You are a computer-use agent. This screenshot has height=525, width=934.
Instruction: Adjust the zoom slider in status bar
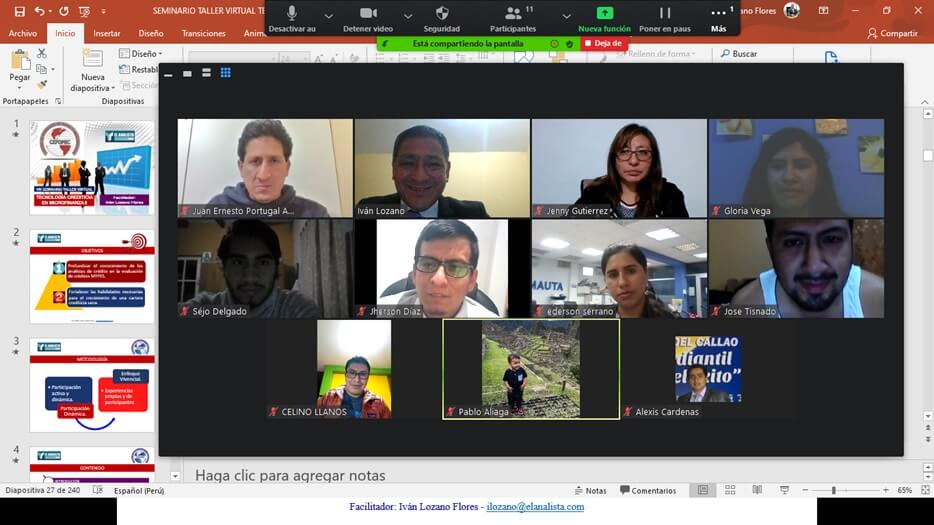click(x=833, y=491)
